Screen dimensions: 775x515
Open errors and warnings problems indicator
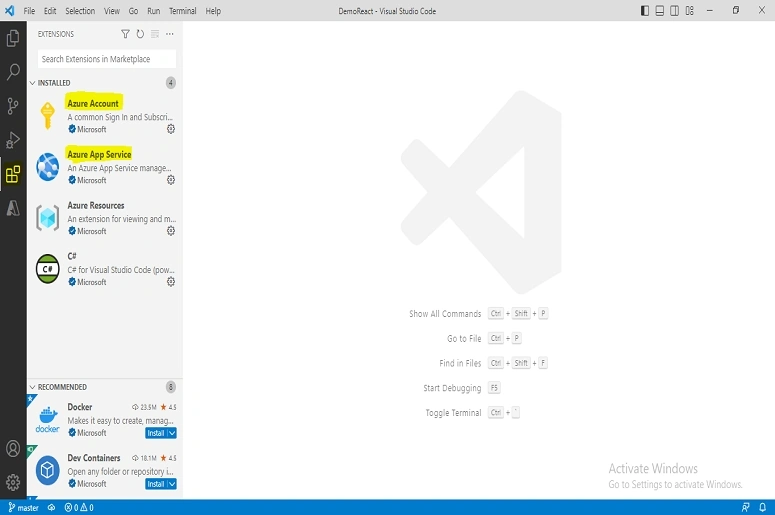point(79,508)
